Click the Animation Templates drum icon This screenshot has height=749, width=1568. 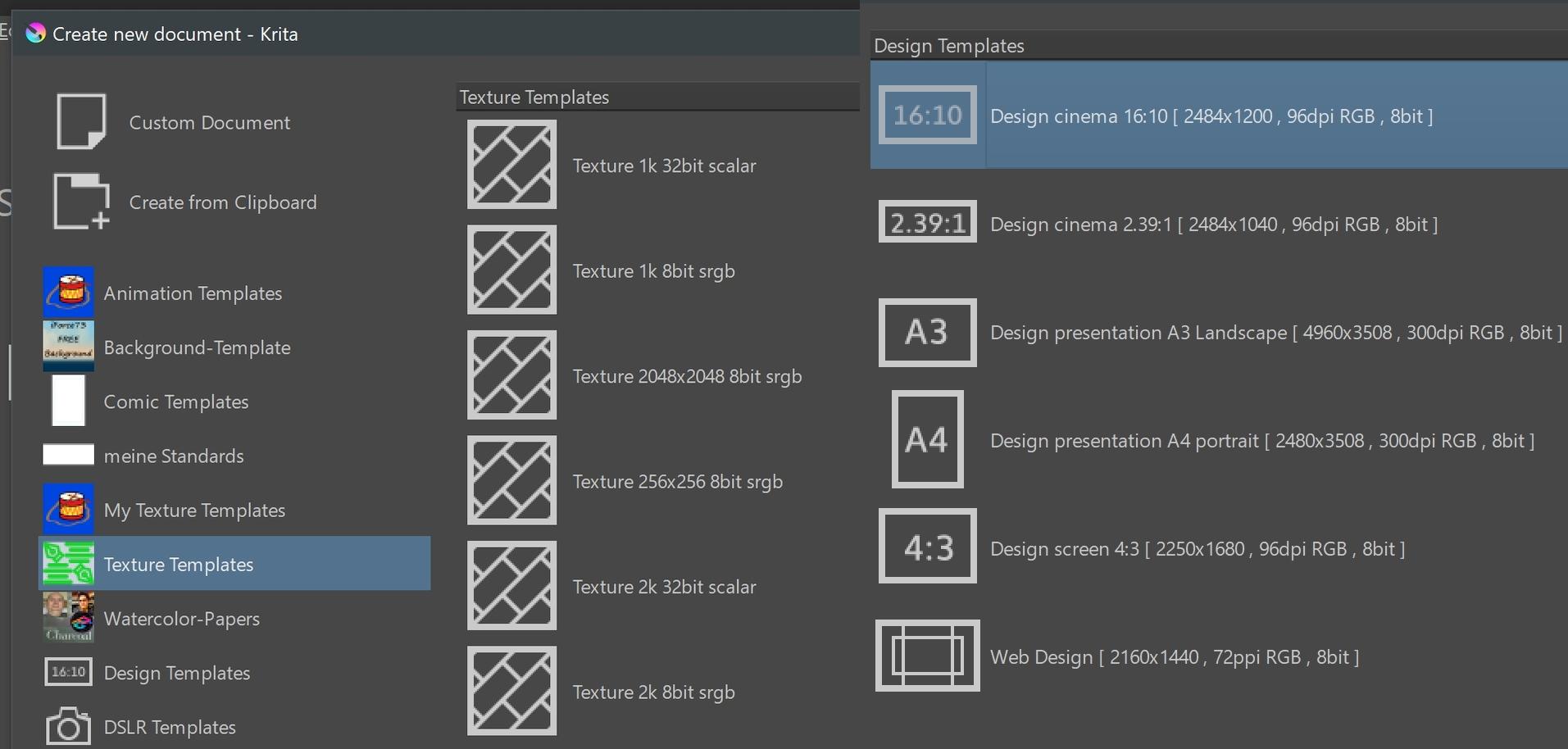(x=68, y=293)
